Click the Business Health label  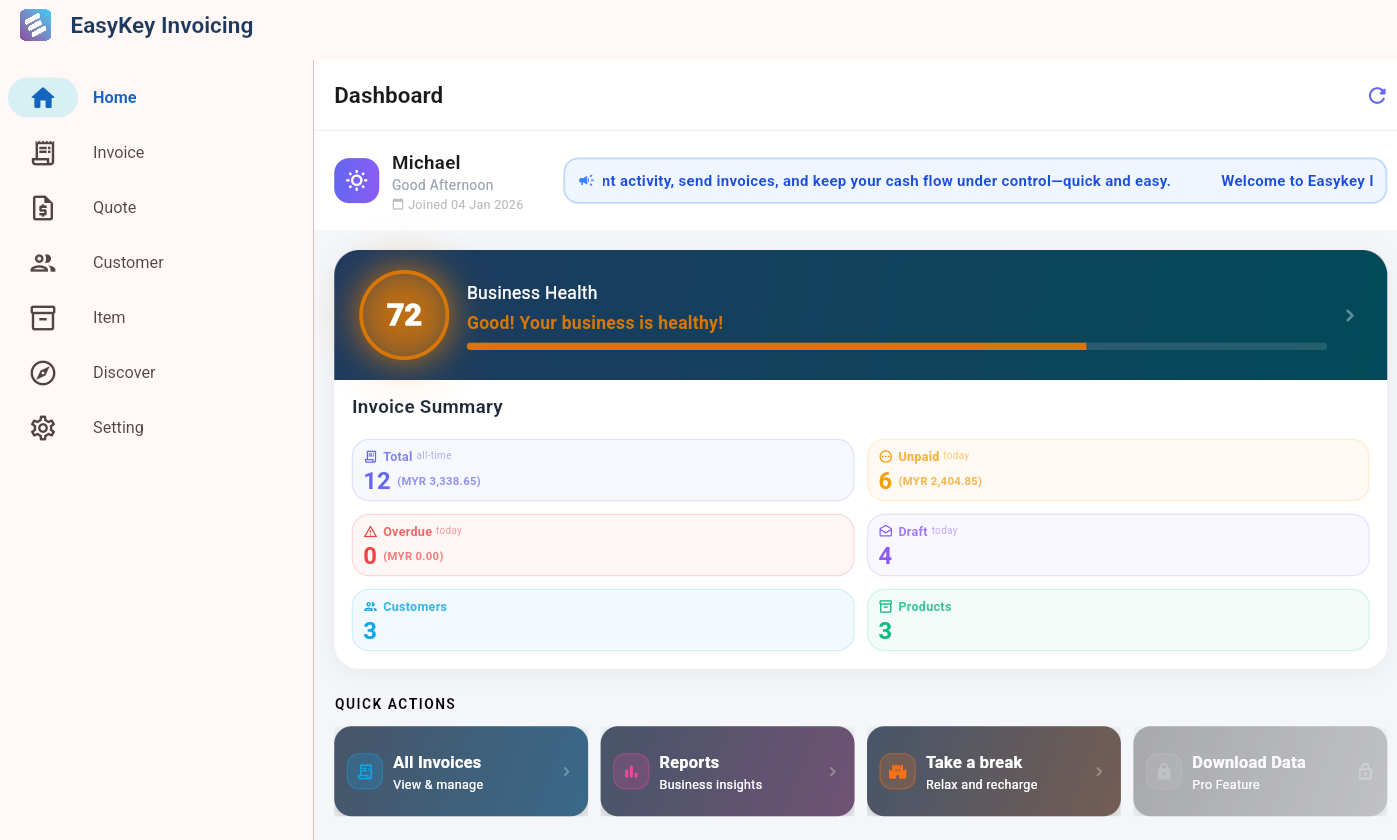(532, 293)
